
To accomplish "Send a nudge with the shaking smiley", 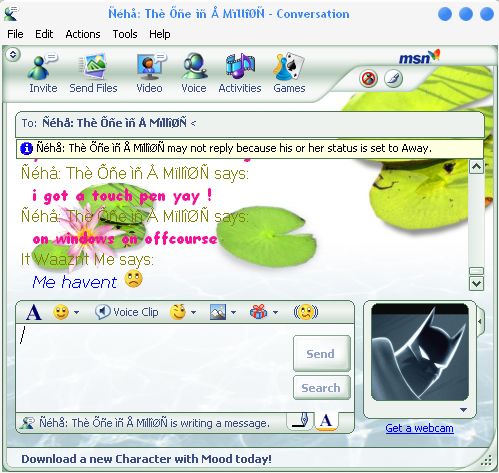I will [306, 312].
